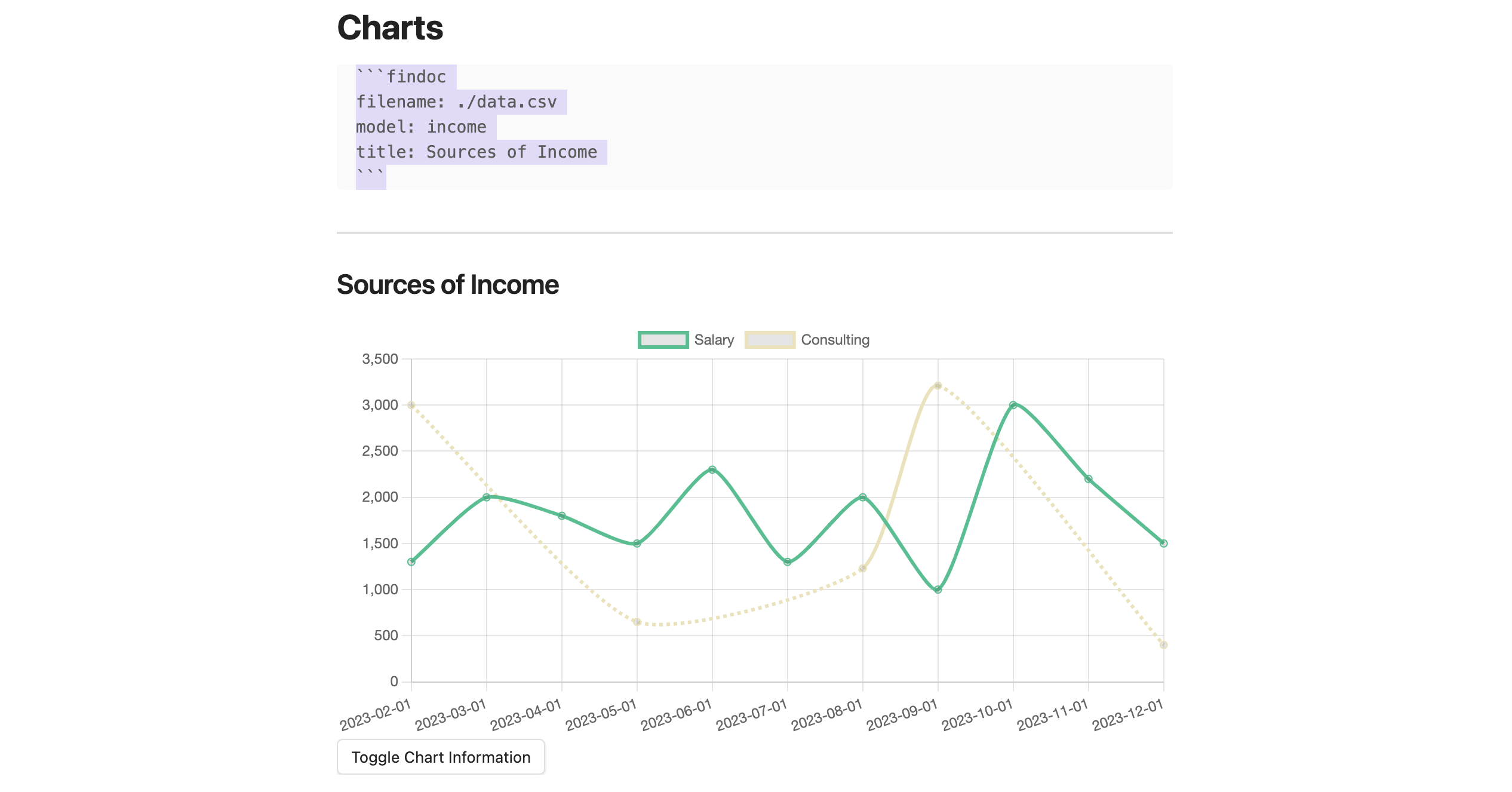Viewport: 1512px width, 792px height.
Task: Click the 2023-10-01 x-axis label
Action: [x=978, y=714]
